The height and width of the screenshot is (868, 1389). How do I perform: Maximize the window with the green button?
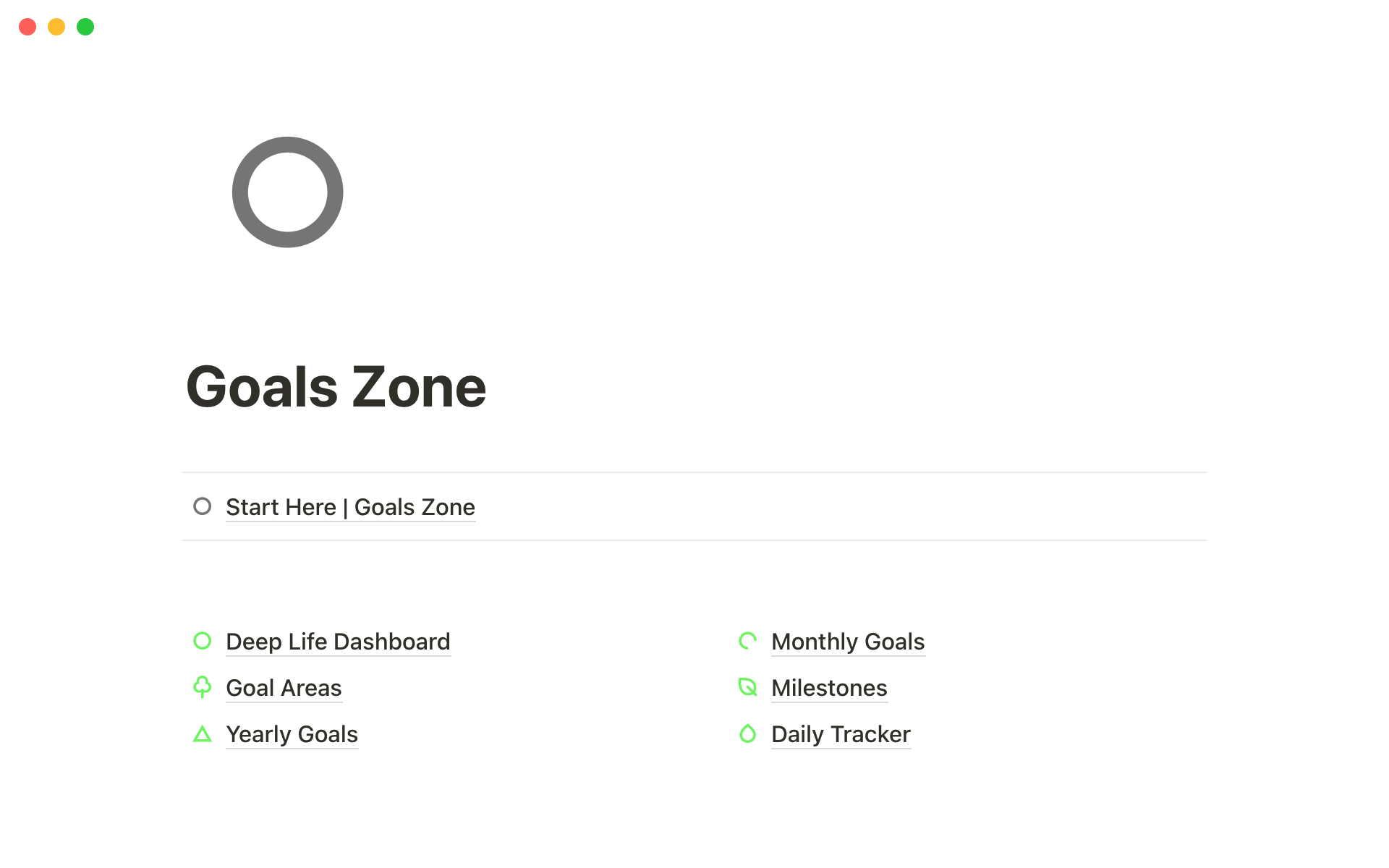point(85,27)
